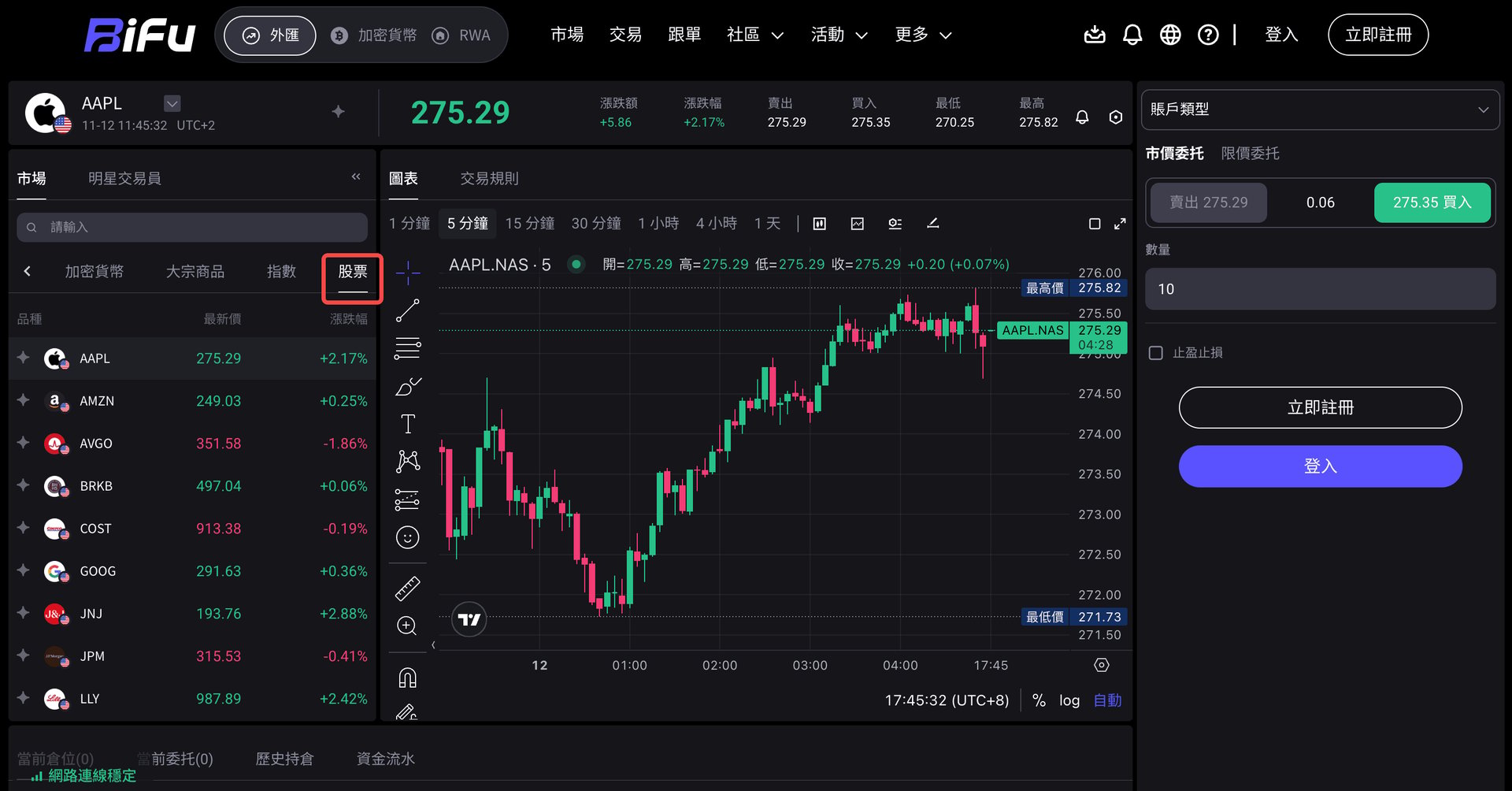Screen dimensions: 1512x791
Task: Open the chart layout settings icon in toolbar
Action: tap(895, 224)
